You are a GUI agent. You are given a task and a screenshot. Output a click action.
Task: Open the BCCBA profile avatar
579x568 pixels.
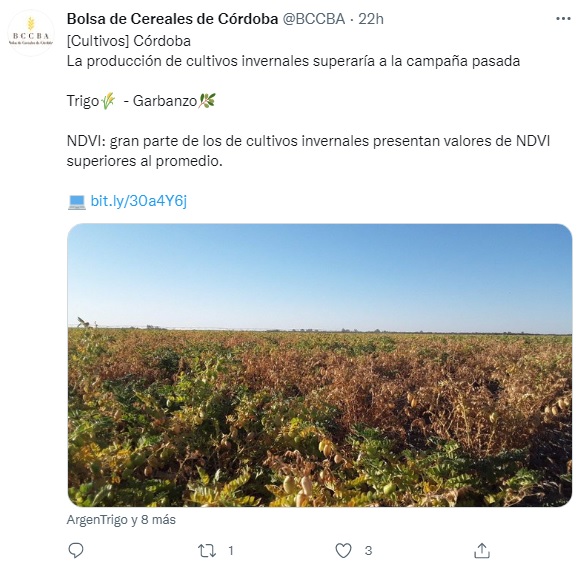coord(31,33)
